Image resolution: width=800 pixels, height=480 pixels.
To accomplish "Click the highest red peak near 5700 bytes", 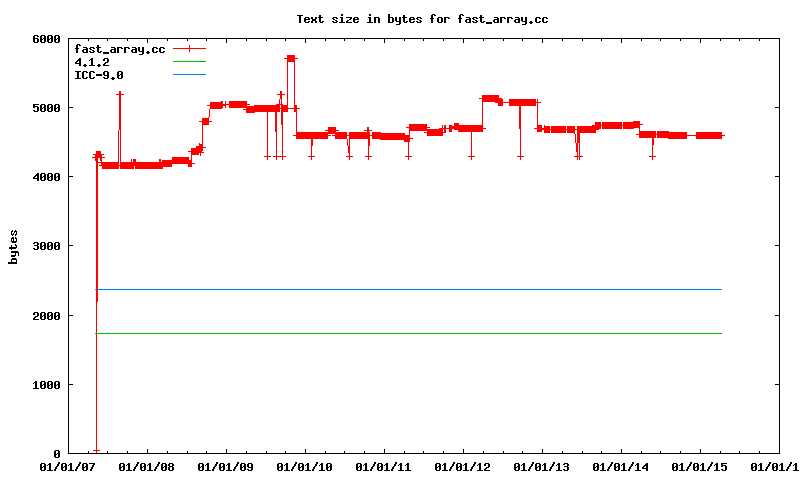I will pyautogui.click(x=291, y=58).
